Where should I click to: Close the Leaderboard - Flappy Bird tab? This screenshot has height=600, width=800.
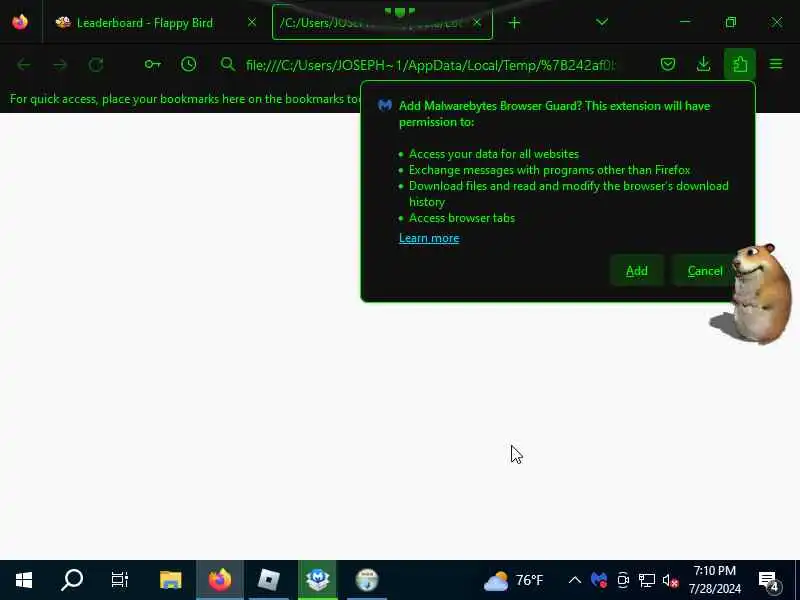click(252, 22)
